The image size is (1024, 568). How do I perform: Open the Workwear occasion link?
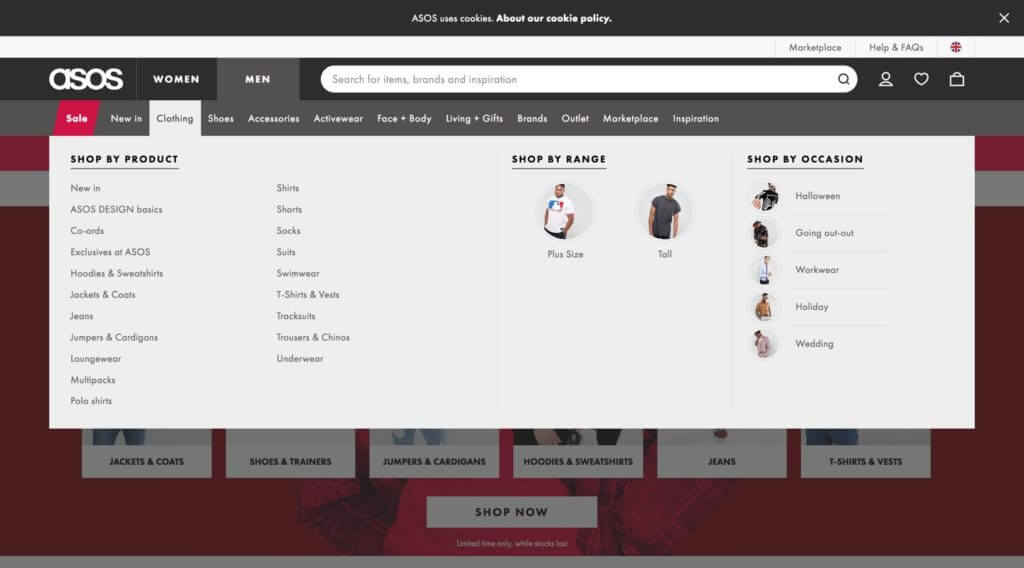817,270
